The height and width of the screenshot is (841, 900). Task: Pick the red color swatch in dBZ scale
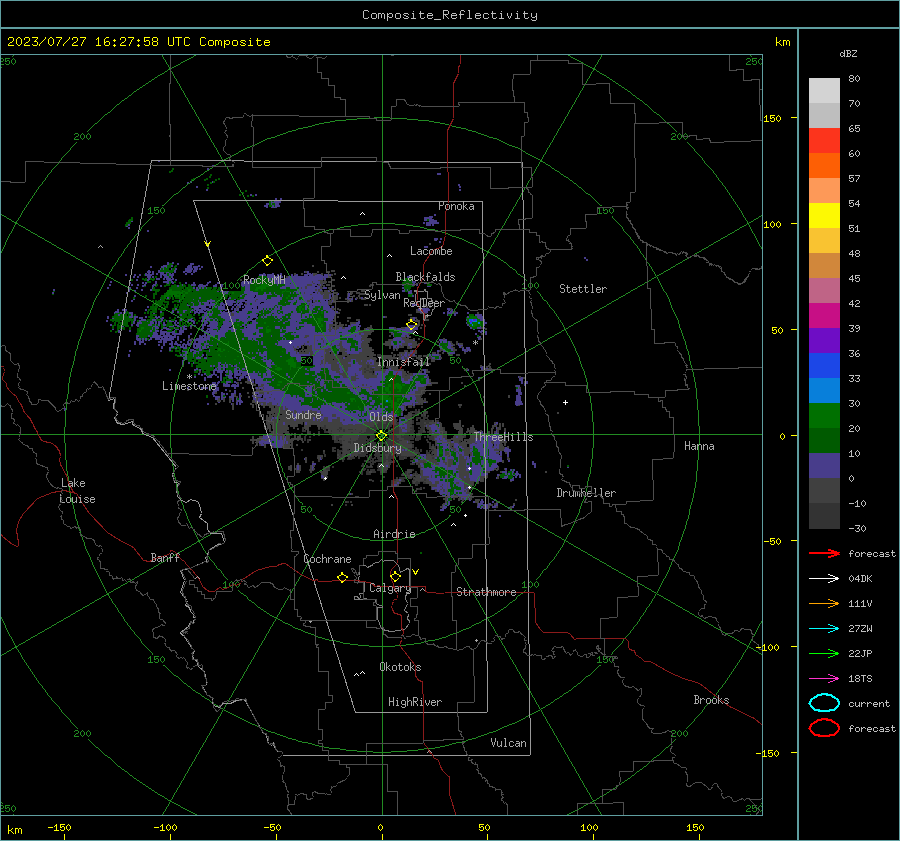[x=824, y=141]
